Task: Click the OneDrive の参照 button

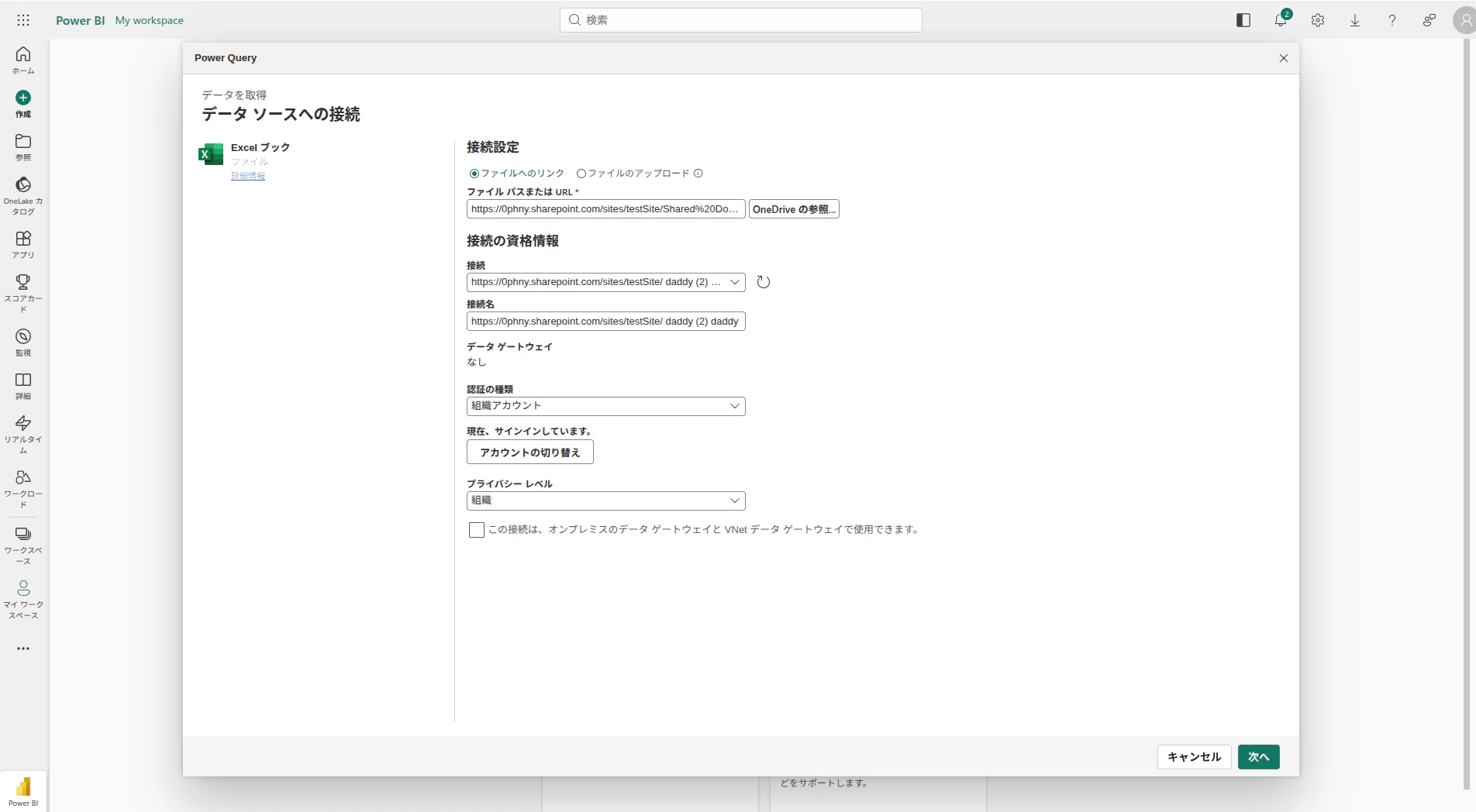Action: point(794,209)
